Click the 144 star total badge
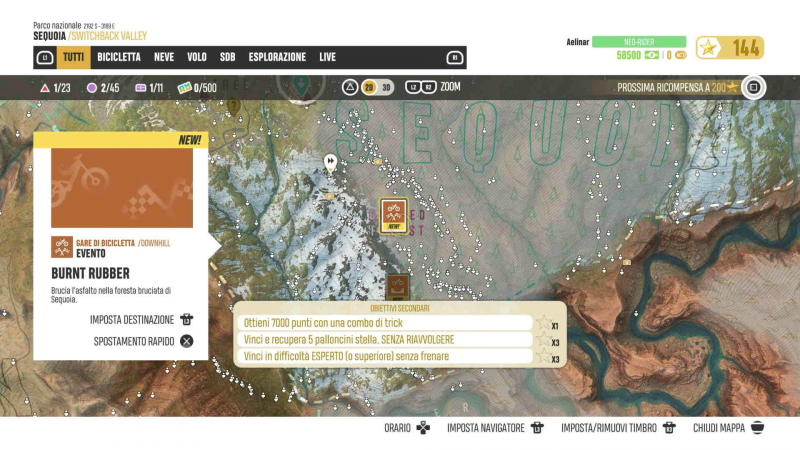Screen dimensions: 800x450 pyautogui.click(x=730, y=48)
